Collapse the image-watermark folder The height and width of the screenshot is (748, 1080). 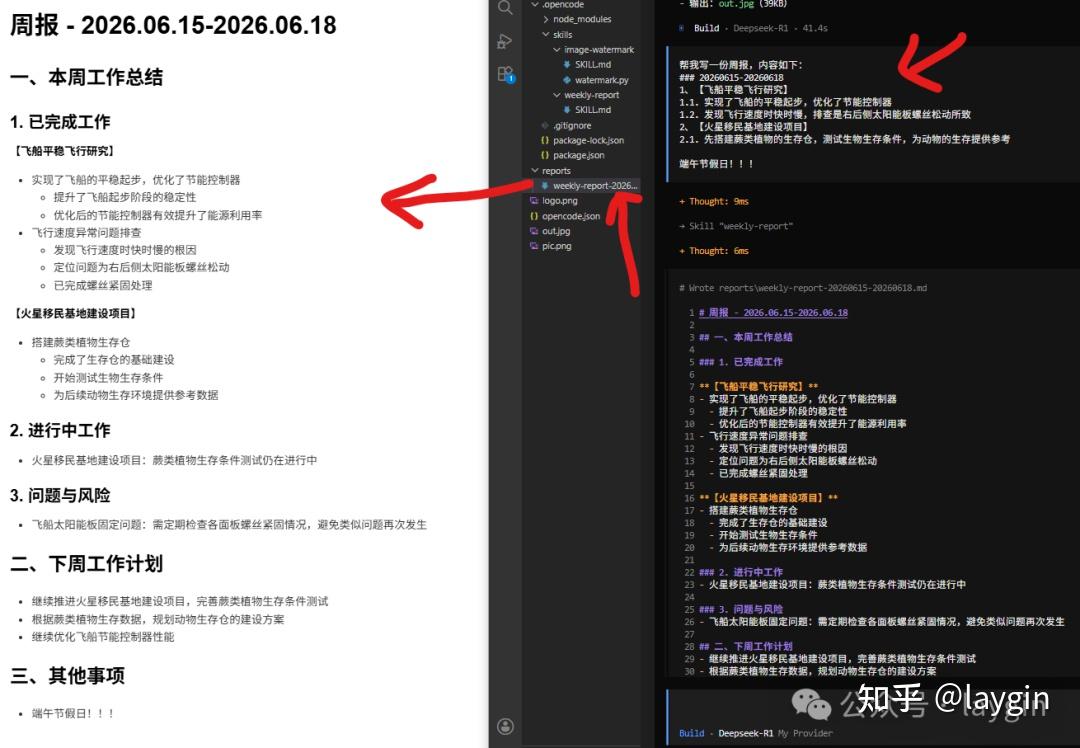557,50
